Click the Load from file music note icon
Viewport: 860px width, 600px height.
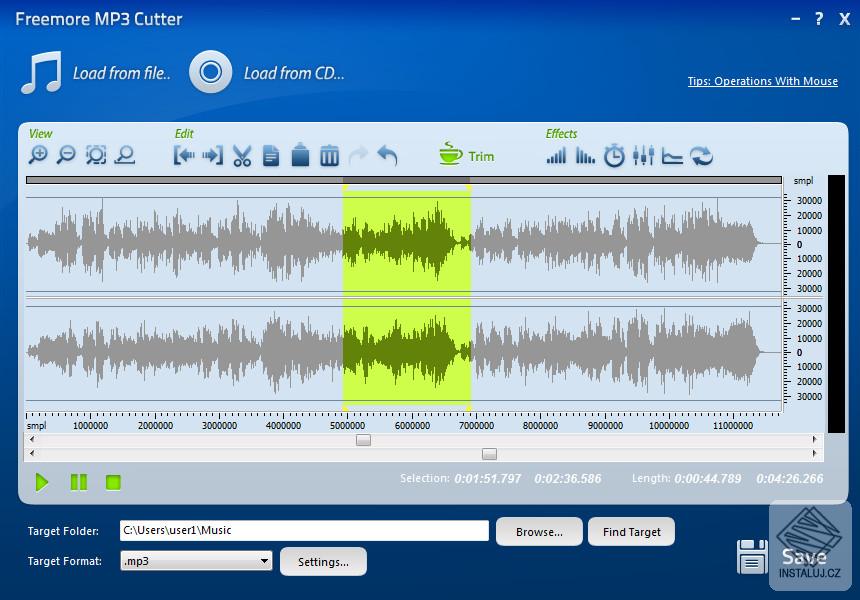[x=41, y=72]
